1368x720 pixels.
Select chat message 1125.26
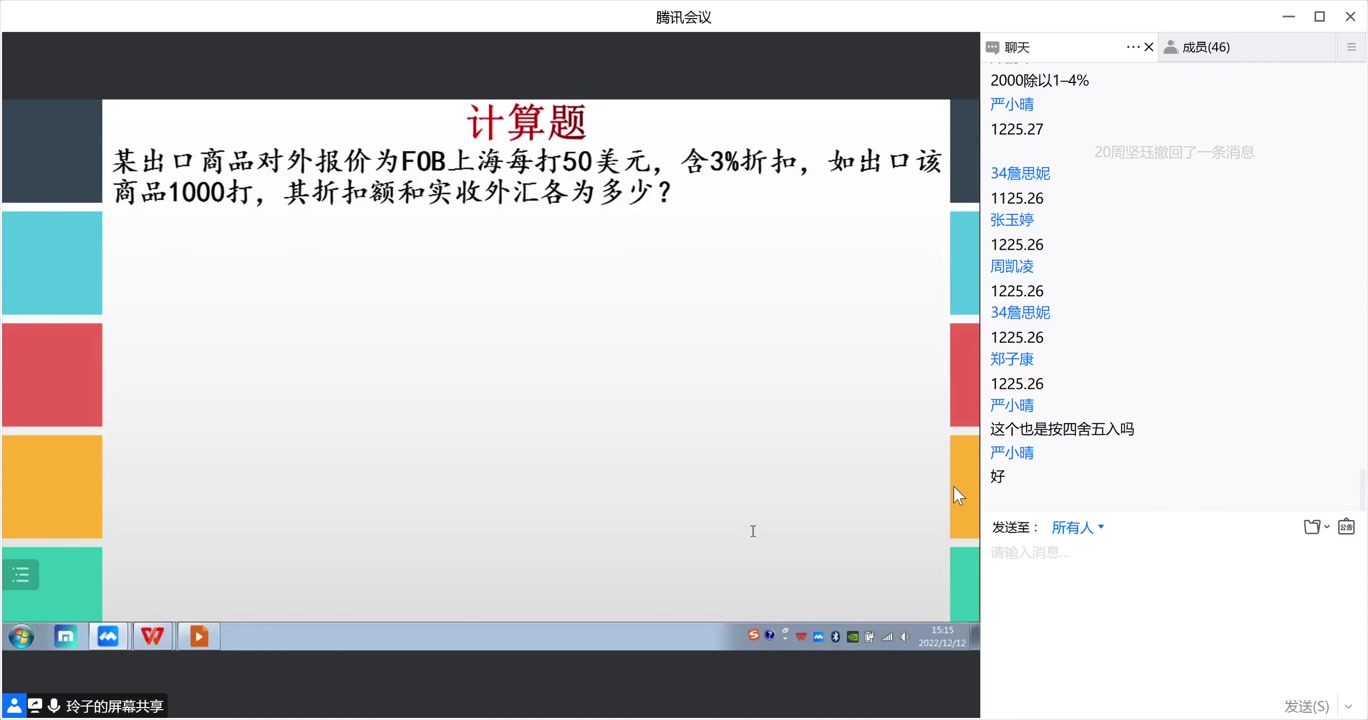click(1017, 198)
